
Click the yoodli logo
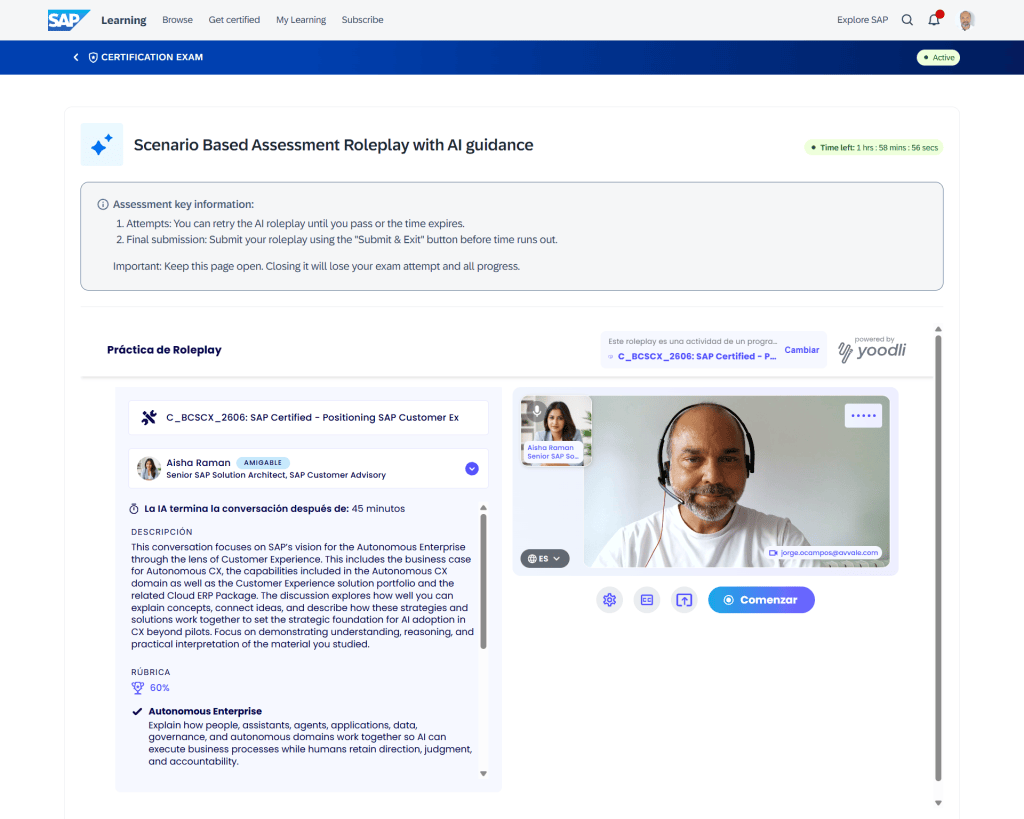pos(872,349)
